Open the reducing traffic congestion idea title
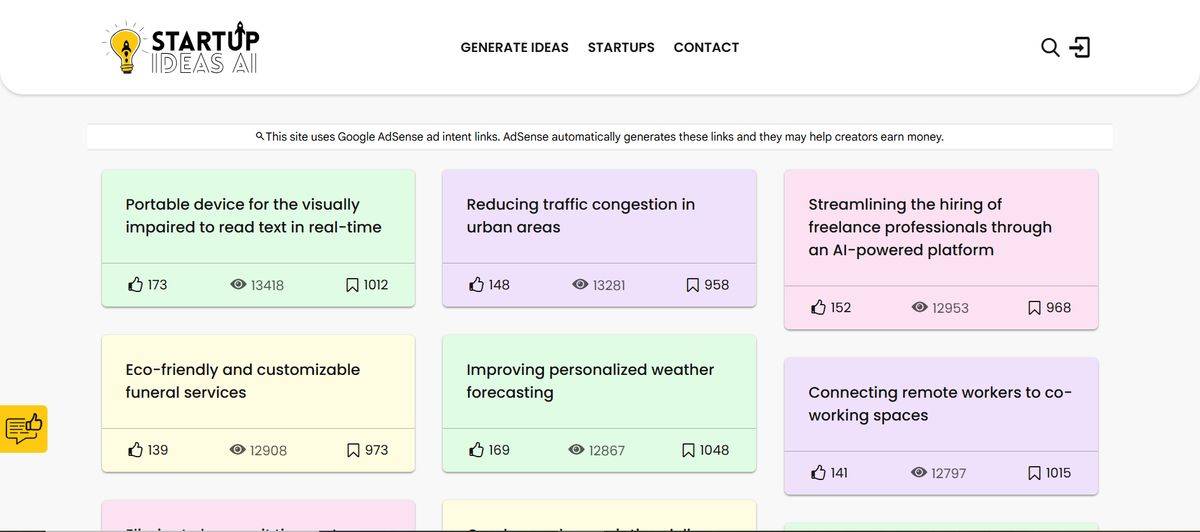Viewport: 1200px width, 532px height. pyautogui.click(x=580, y=216)
